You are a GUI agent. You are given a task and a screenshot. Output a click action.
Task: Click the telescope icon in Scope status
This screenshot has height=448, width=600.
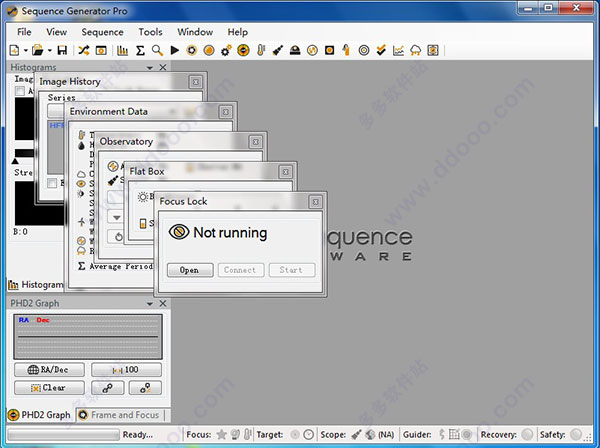[356, 434]
